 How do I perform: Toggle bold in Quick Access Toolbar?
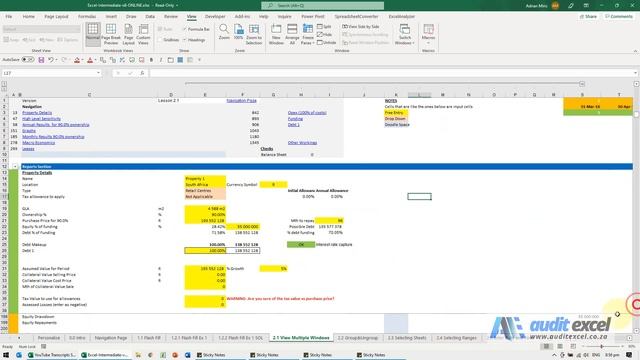[151, 60]
